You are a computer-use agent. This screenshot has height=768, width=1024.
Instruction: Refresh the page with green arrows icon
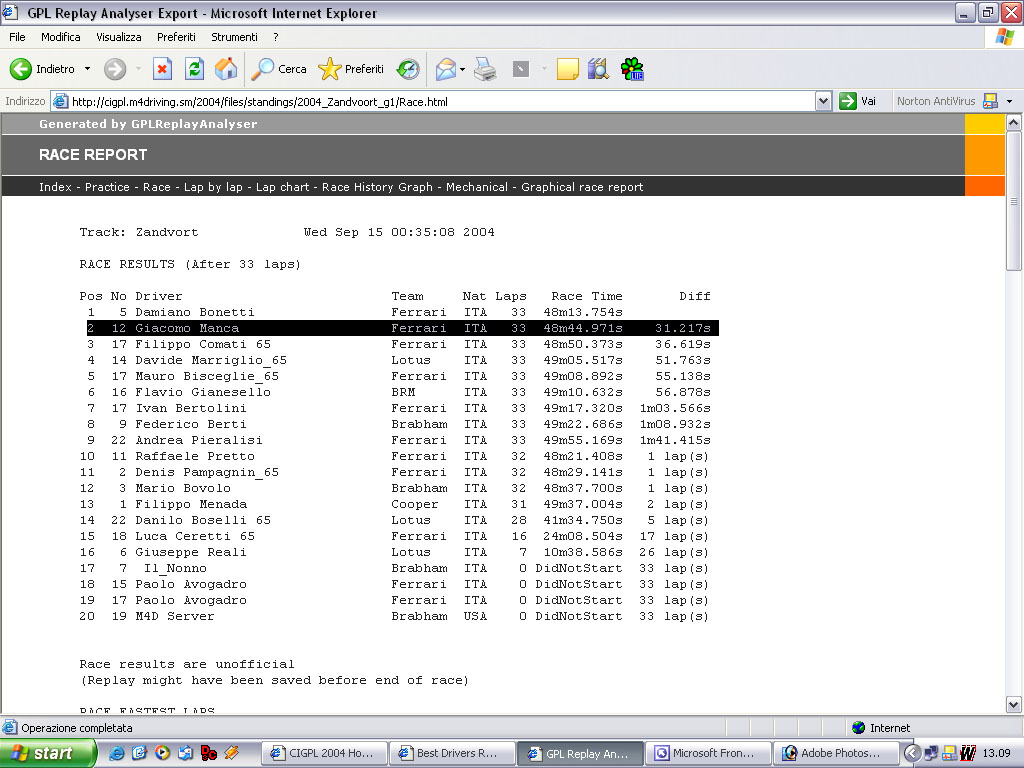[x=195, y=69]
